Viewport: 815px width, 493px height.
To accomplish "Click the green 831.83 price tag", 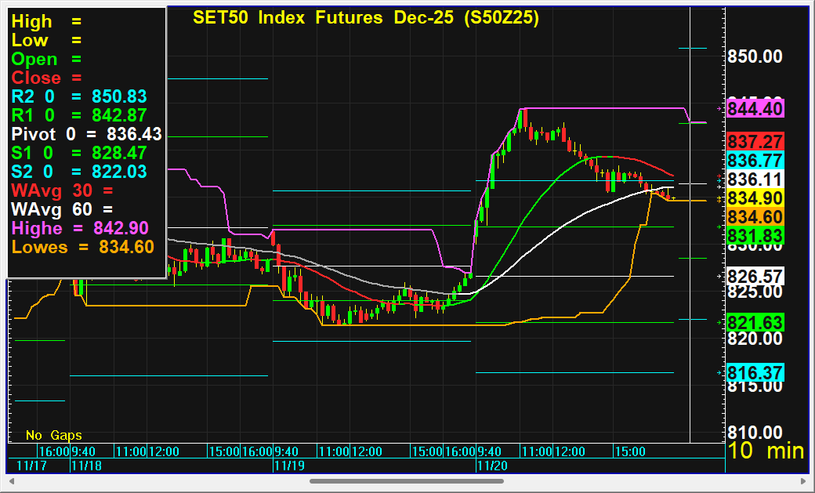I will point(756,234).
